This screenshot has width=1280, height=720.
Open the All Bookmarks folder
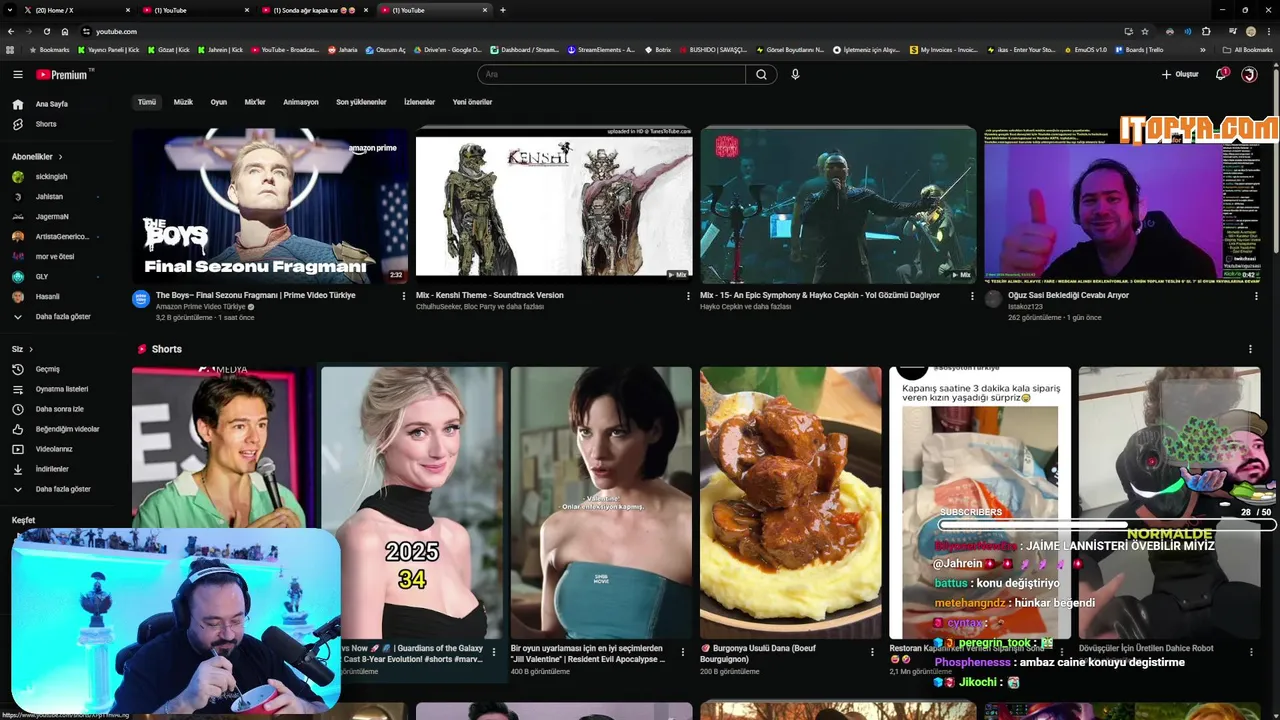point(1247,49)
